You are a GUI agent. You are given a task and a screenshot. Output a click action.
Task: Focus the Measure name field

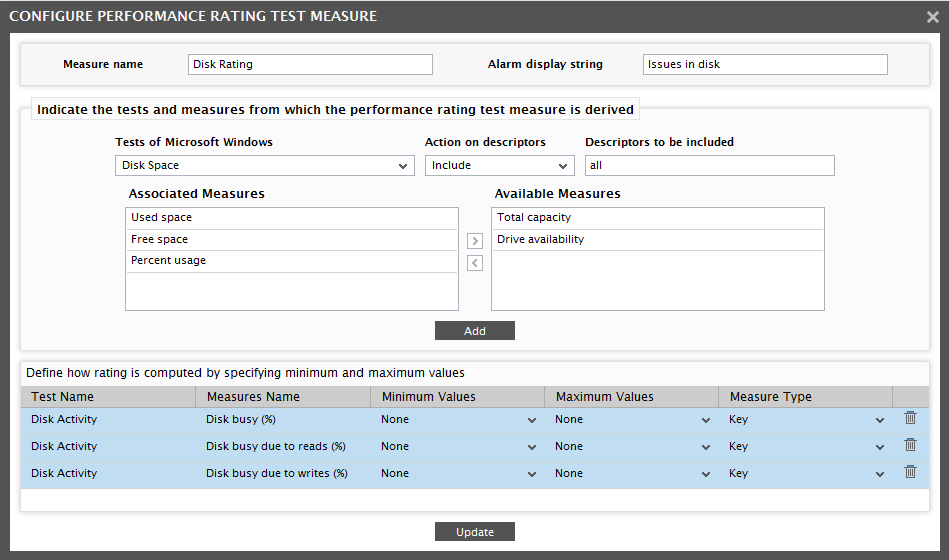[x=310, y=64]
